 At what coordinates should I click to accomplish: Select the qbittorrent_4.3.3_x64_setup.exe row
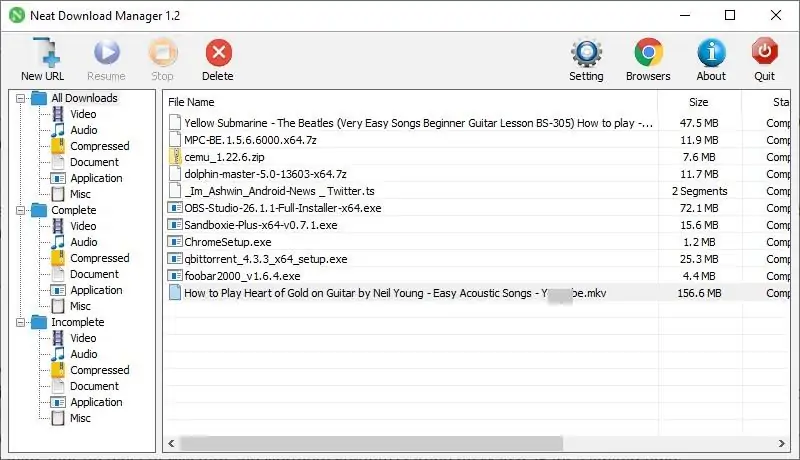(x=477, y=259)
